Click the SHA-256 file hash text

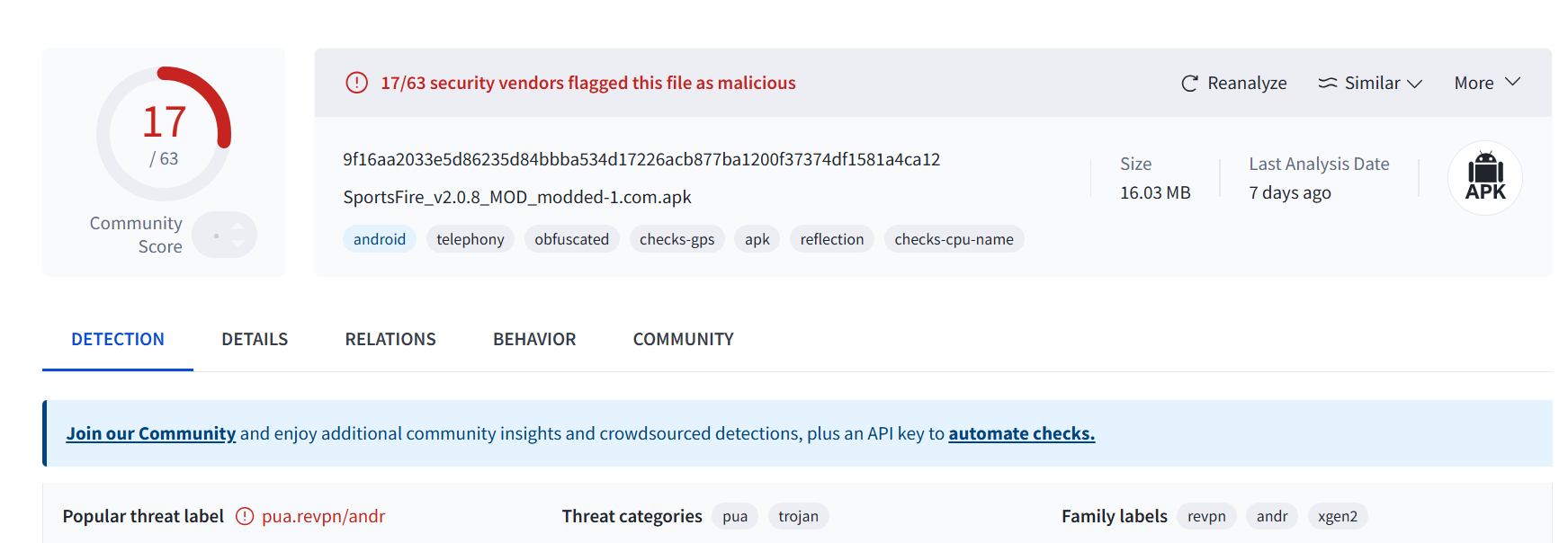point(641,159)
